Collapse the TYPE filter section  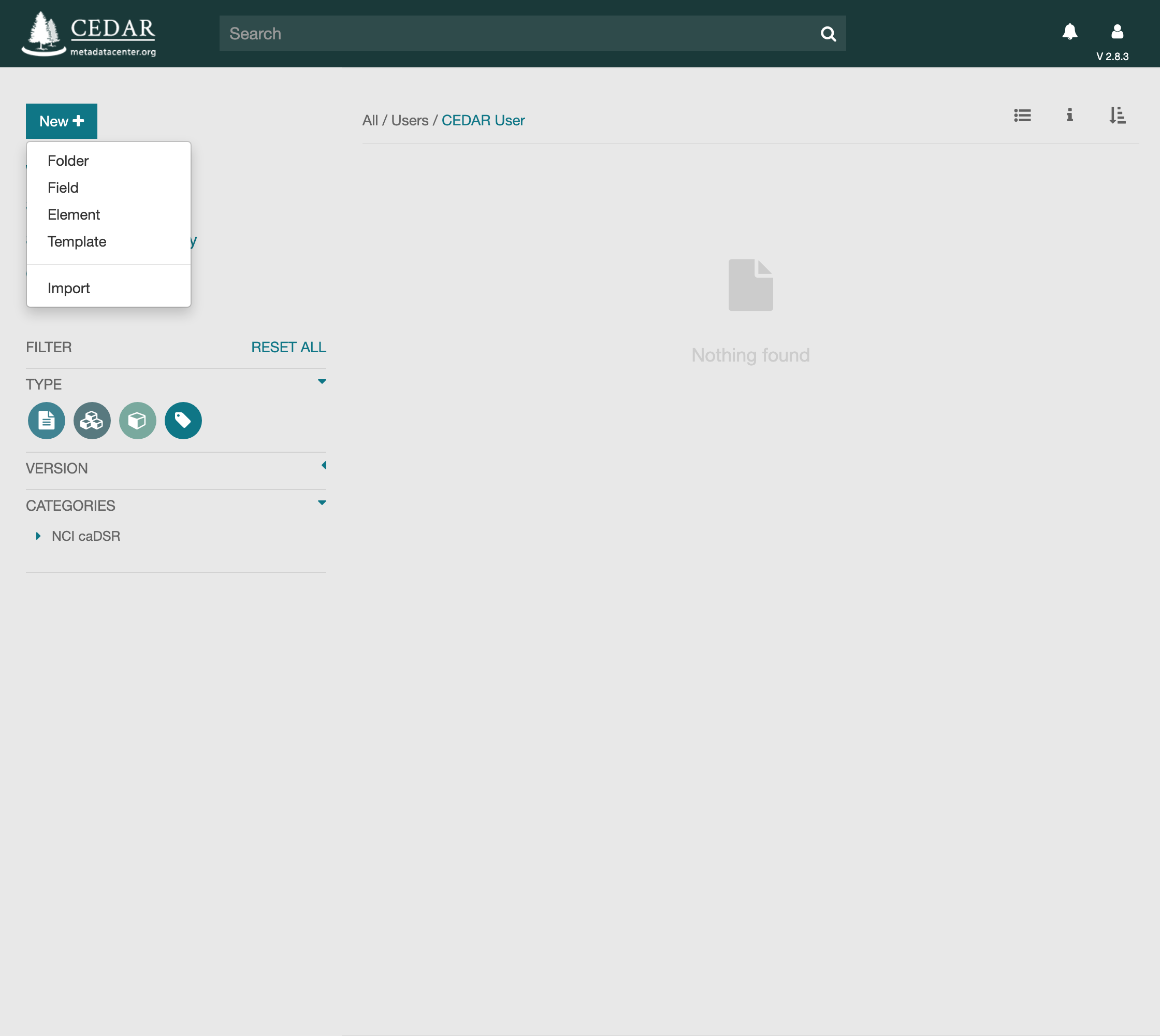point(322,382)
